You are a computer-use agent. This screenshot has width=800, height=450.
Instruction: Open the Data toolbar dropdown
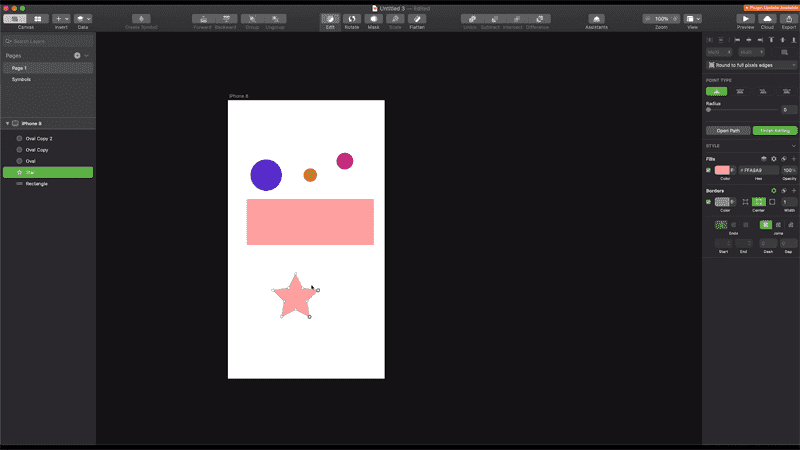coord(83,19)
